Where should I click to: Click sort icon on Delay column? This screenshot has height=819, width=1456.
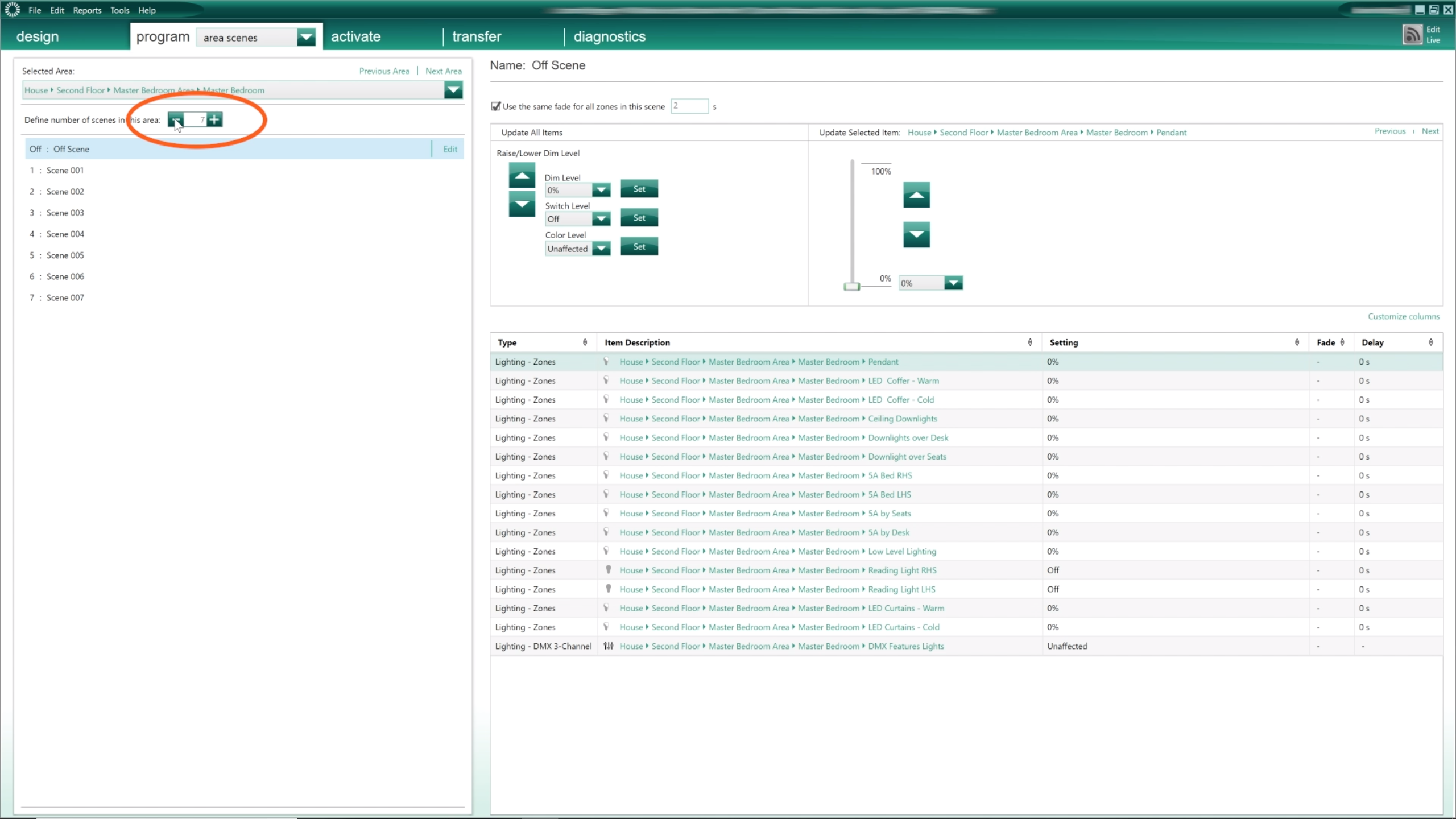point(1431,342)
